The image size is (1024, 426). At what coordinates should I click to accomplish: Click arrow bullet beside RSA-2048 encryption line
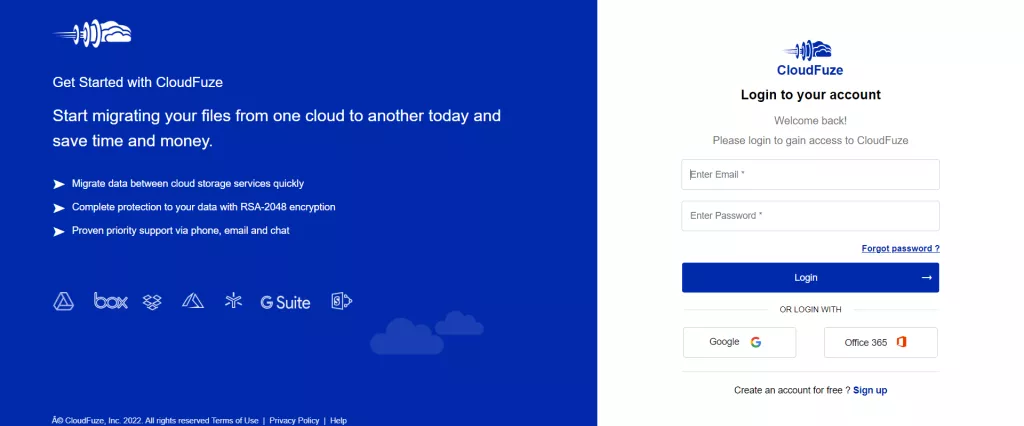click(59, 208)
